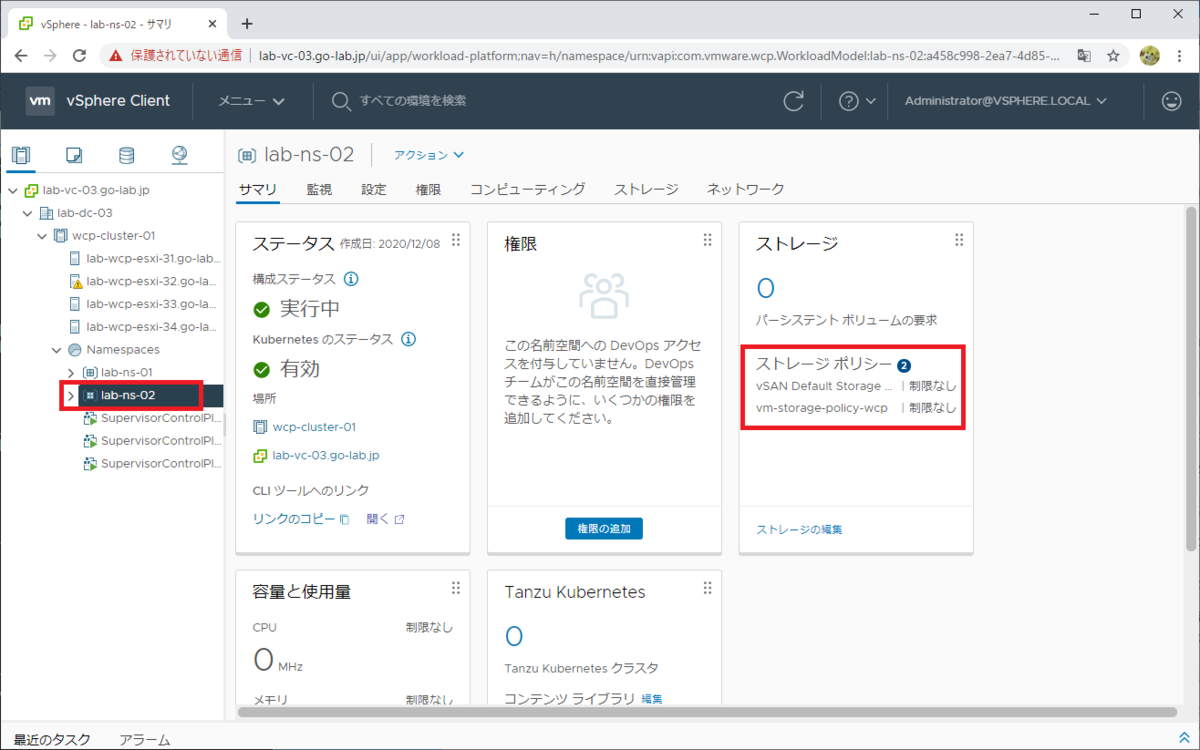Open the Administrator@VSPHERE.LOCAL user menu
Image resolution: width=1200 pixels, height=750 pixels.
pyautogui.click(x=1006, y=100)
